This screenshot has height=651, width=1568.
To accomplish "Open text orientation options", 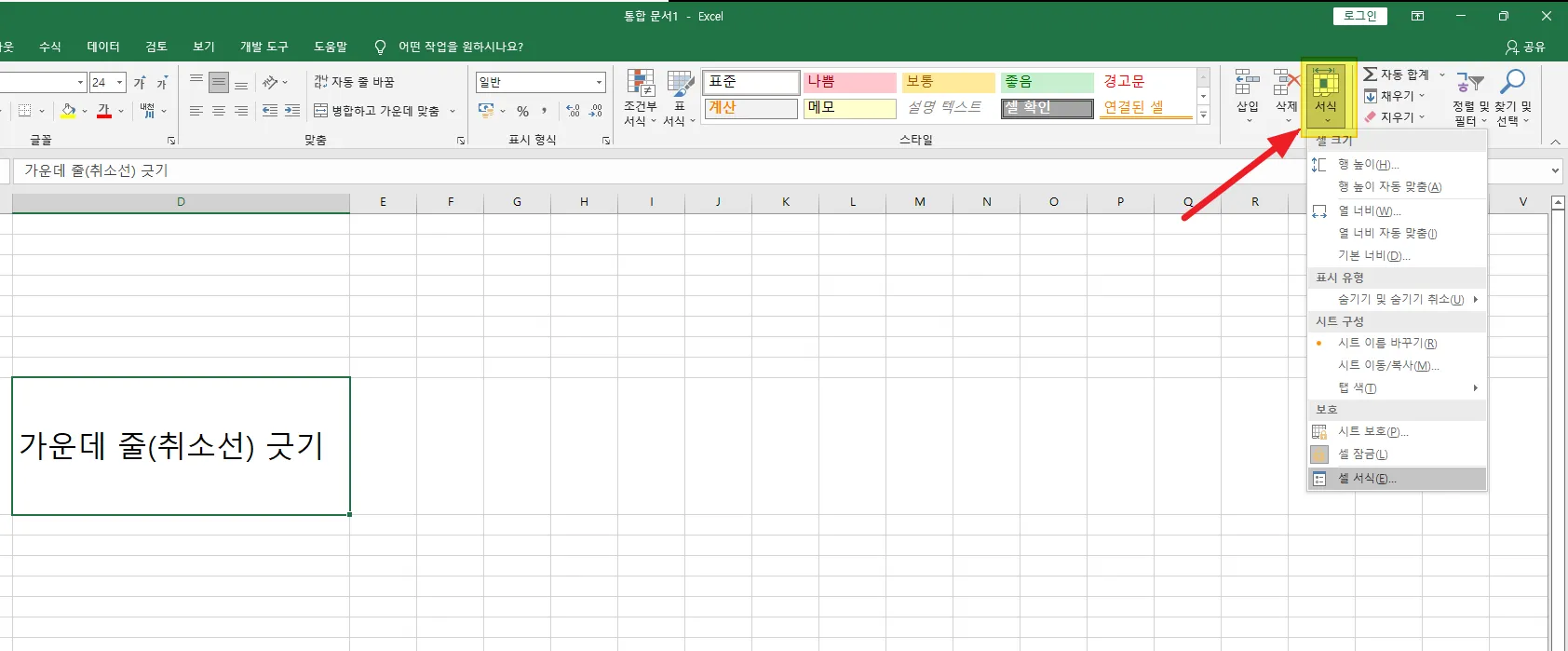I will coord(275,83).
